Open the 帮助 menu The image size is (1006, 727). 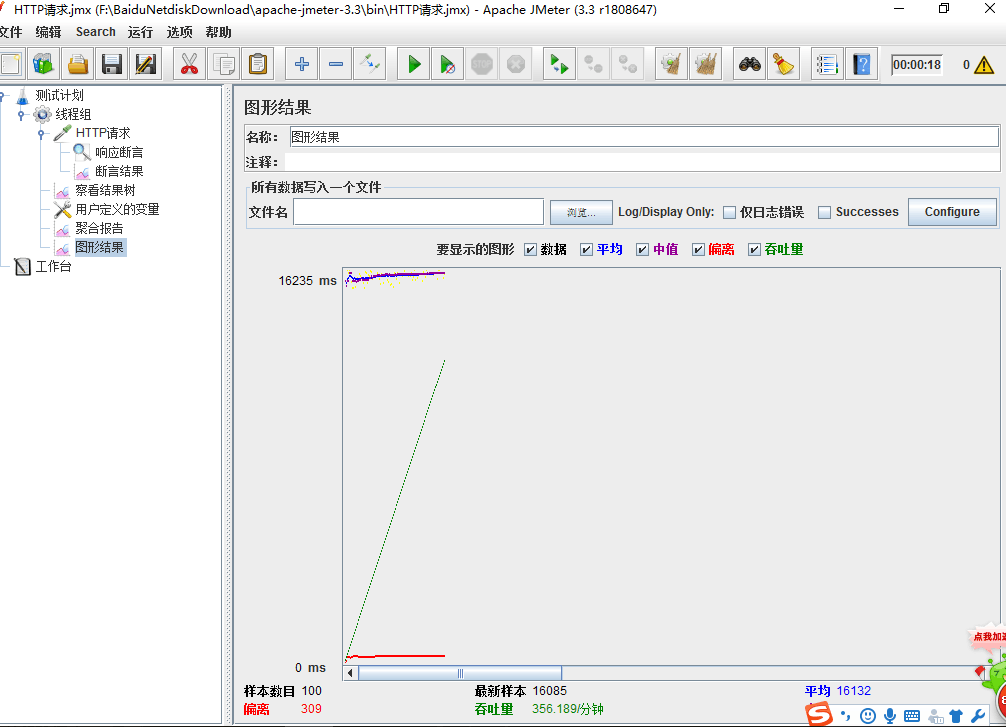tap(218, 32)
